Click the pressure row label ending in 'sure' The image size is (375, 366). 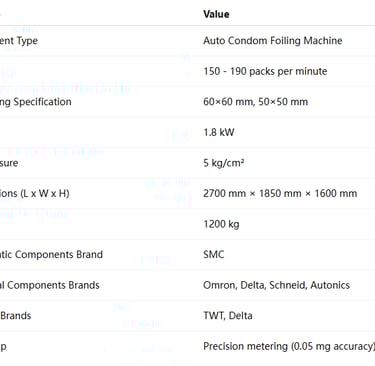click(9, 163)
